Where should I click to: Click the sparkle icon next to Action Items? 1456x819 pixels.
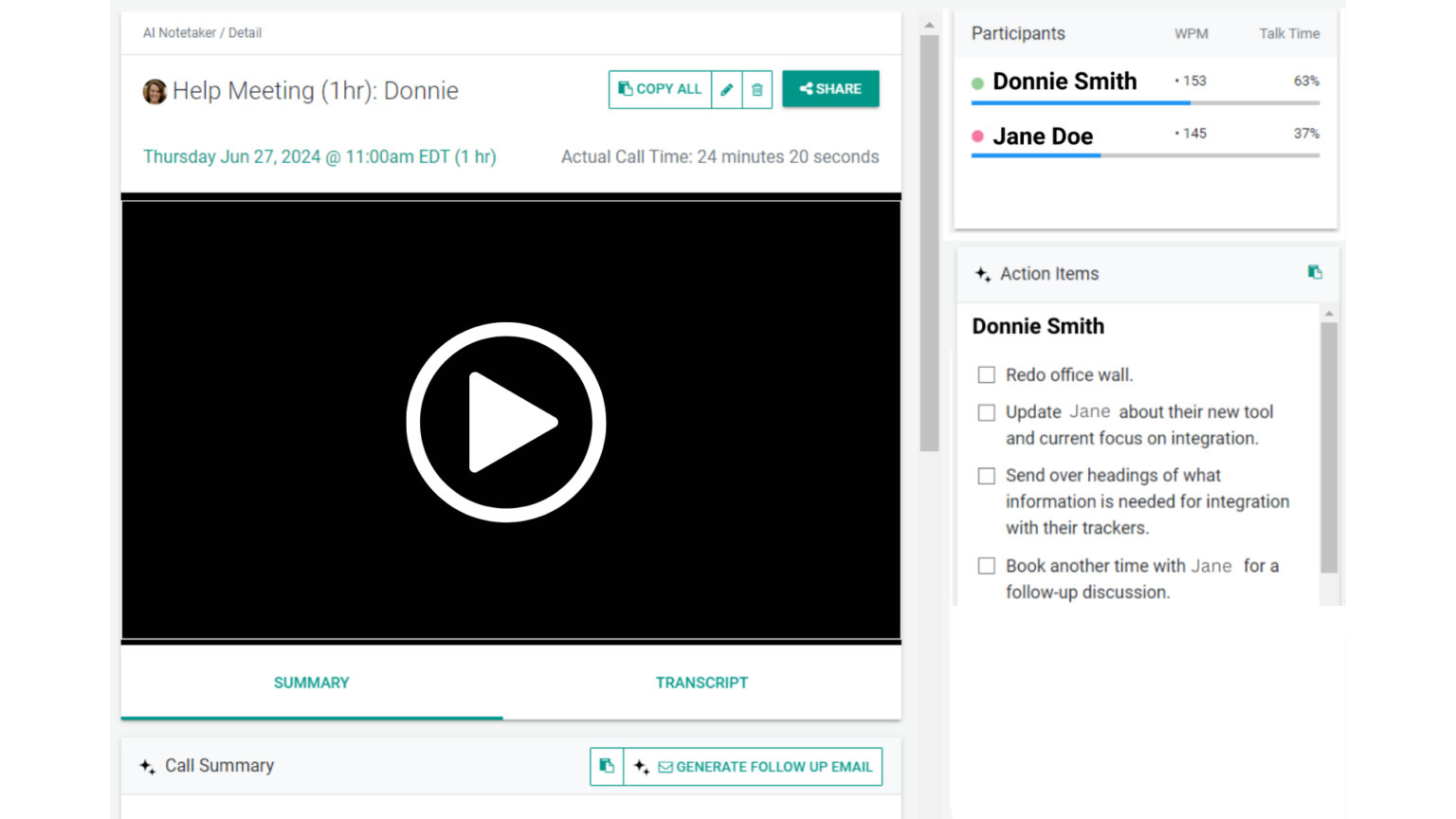point(983,274)
